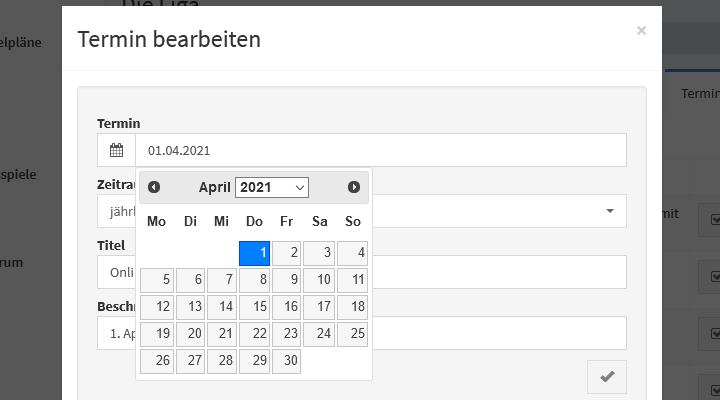Click the calendar icon beside Termin field
Image resolution: width=720 pixels, height=400 pixels.
click(117, 150)
